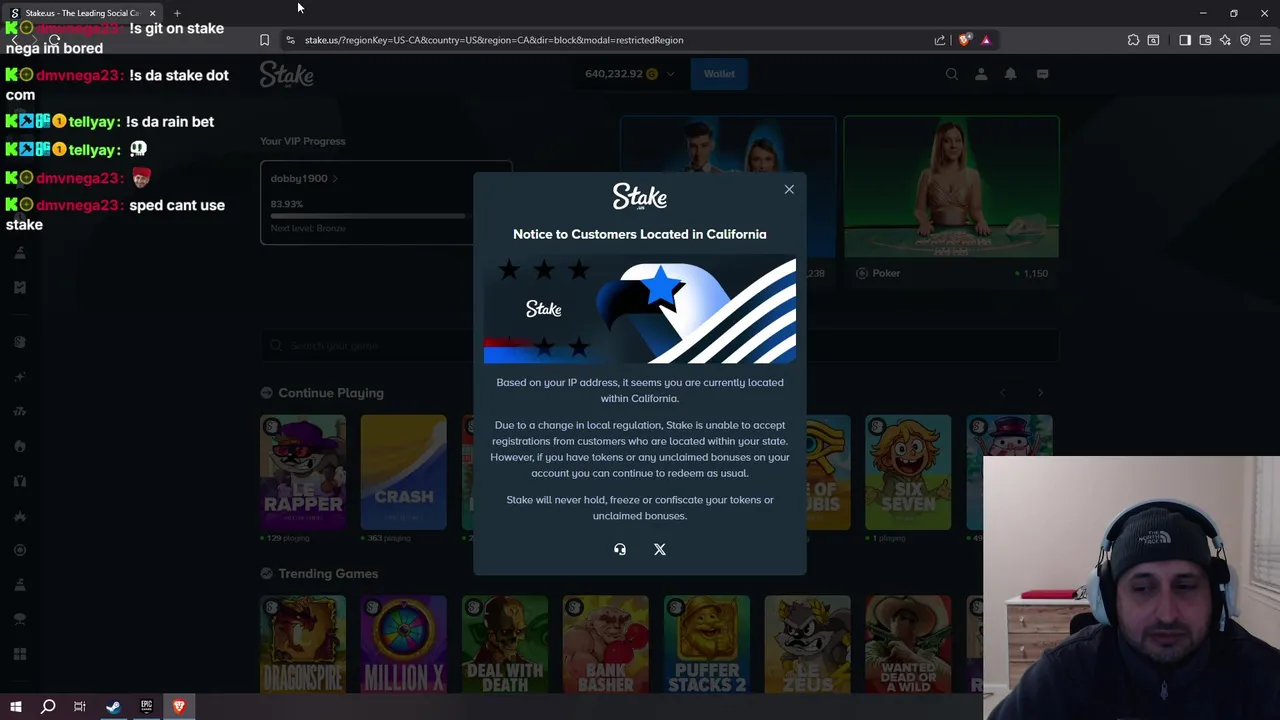Open the user profile icon
Screen dimensions: 1280x720
pos(981,74)
